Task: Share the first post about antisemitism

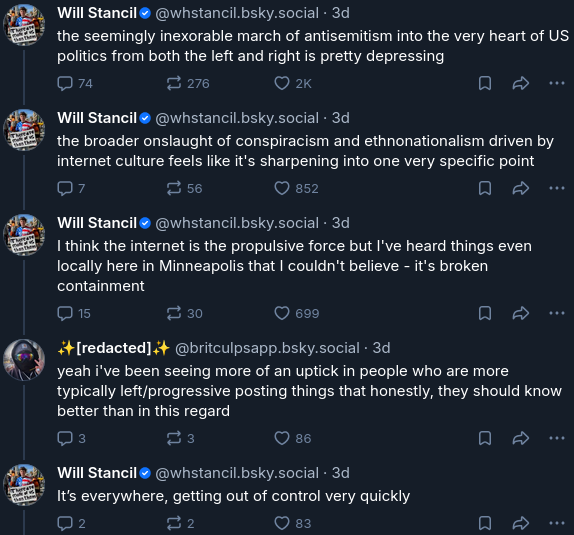Action: point(521,83)
